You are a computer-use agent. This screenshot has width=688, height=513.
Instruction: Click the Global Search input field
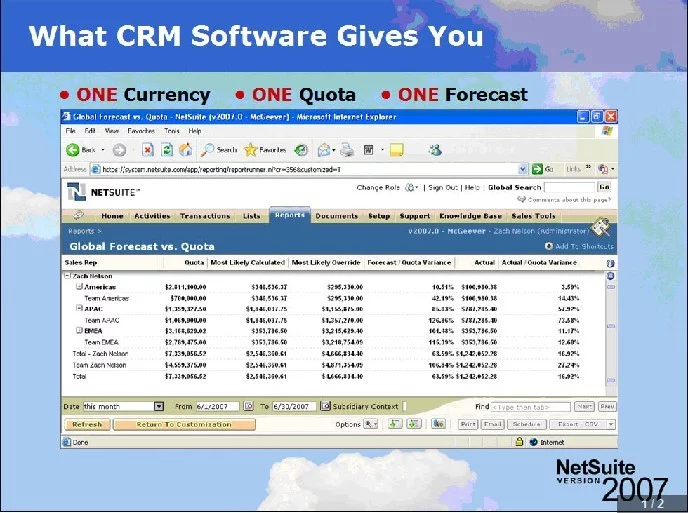[570, 187]
